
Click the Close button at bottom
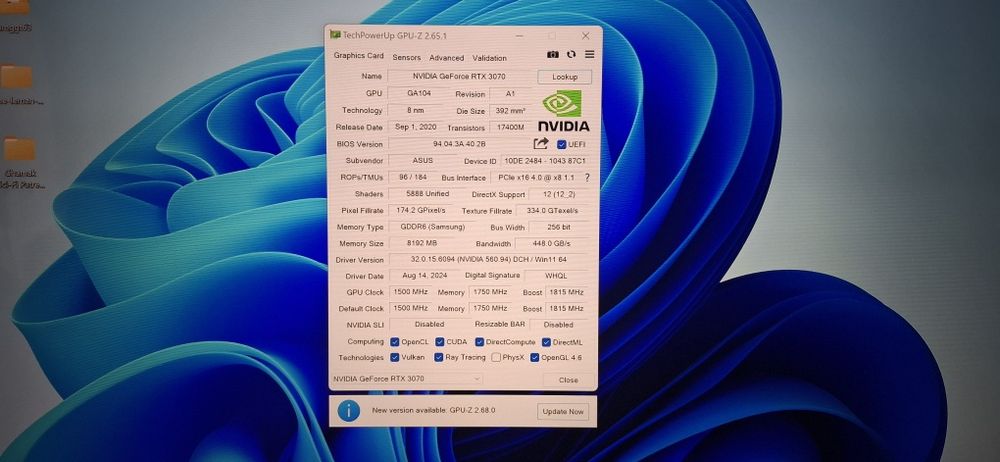[568, 380]
